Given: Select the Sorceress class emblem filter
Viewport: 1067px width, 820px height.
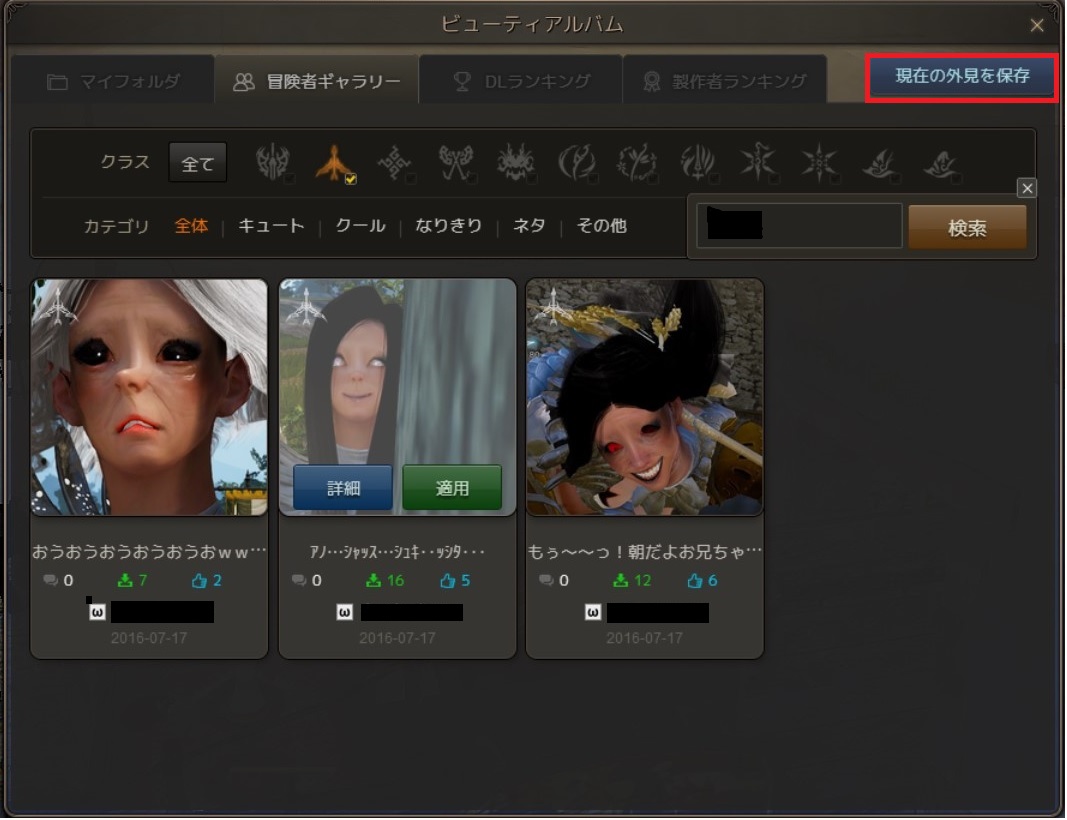Looking at the screenshot, I should click(x=395, y=162).
